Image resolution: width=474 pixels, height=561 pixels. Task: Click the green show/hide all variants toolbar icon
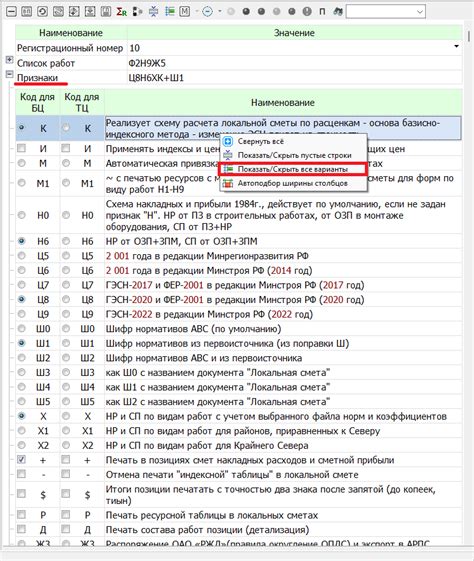pyautogui.click(x=169, y=11)
